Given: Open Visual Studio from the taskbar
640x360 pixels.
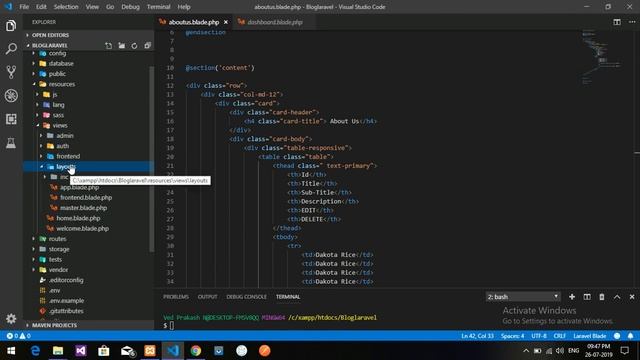Looking at the screenshot, I should pyautogui.click(x=81, y=351).
